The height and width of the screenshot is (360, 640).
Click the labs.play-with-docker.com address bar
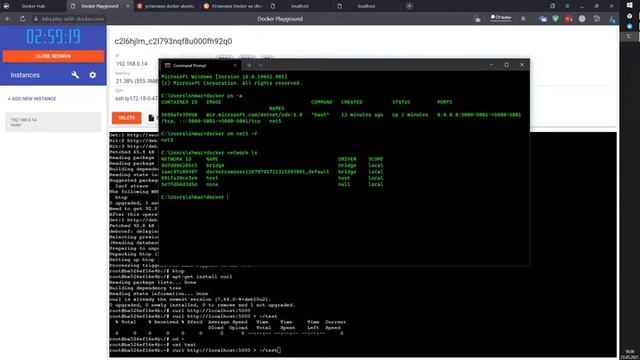tap(73, 19)
